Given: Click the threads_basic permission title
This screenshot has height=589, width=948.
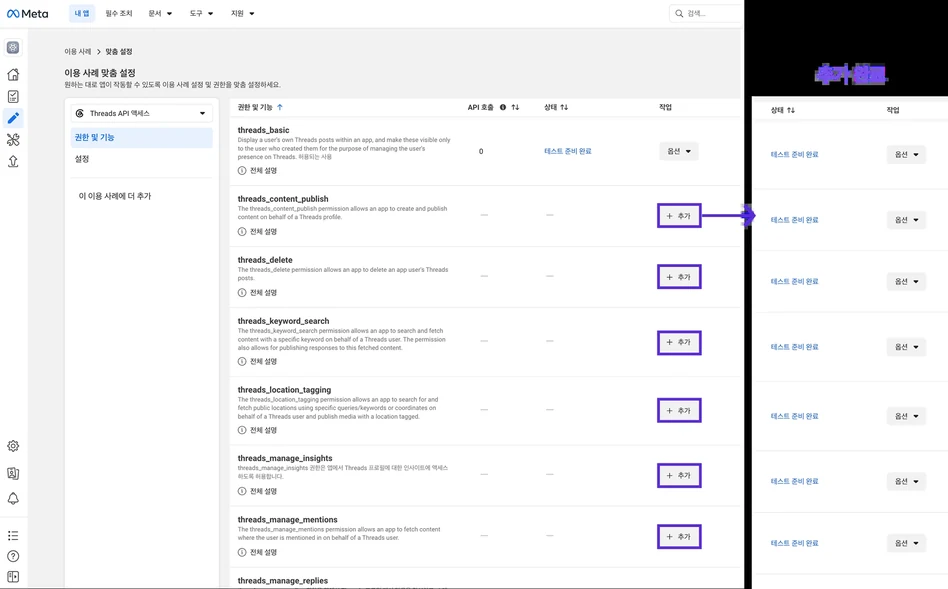Looking at the screenshot, I should pos(264,130).
